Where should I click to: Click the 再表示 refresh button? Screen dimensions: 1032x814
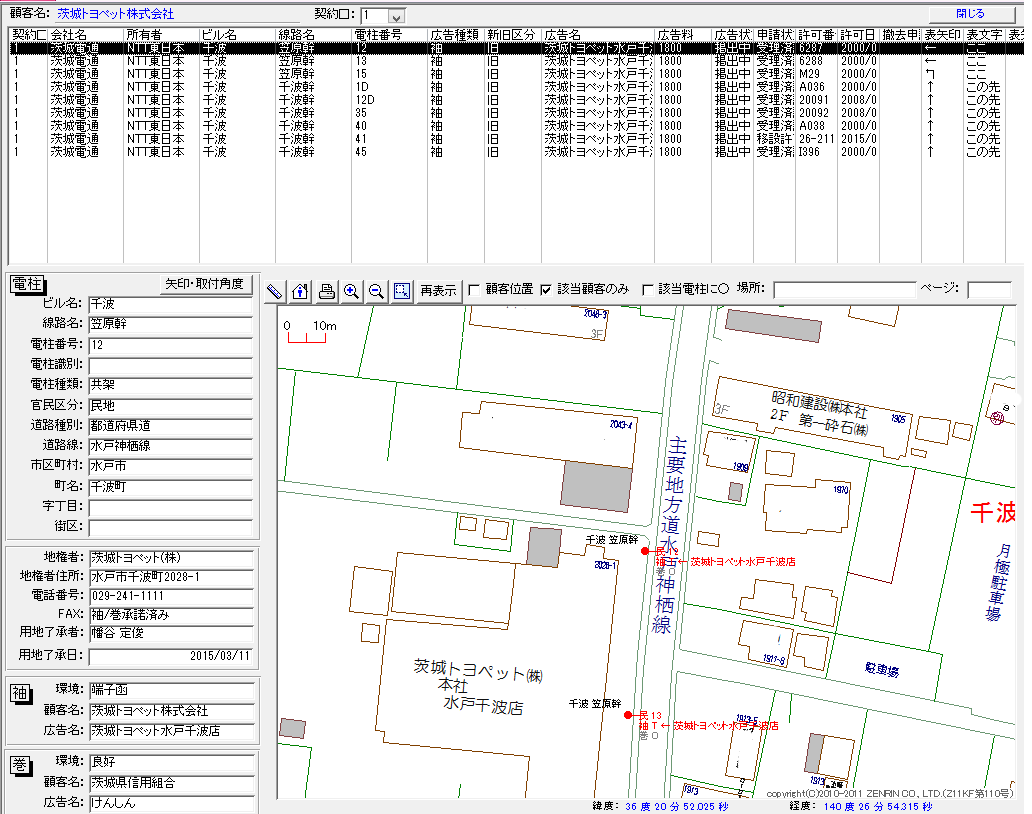click(438, 291)
